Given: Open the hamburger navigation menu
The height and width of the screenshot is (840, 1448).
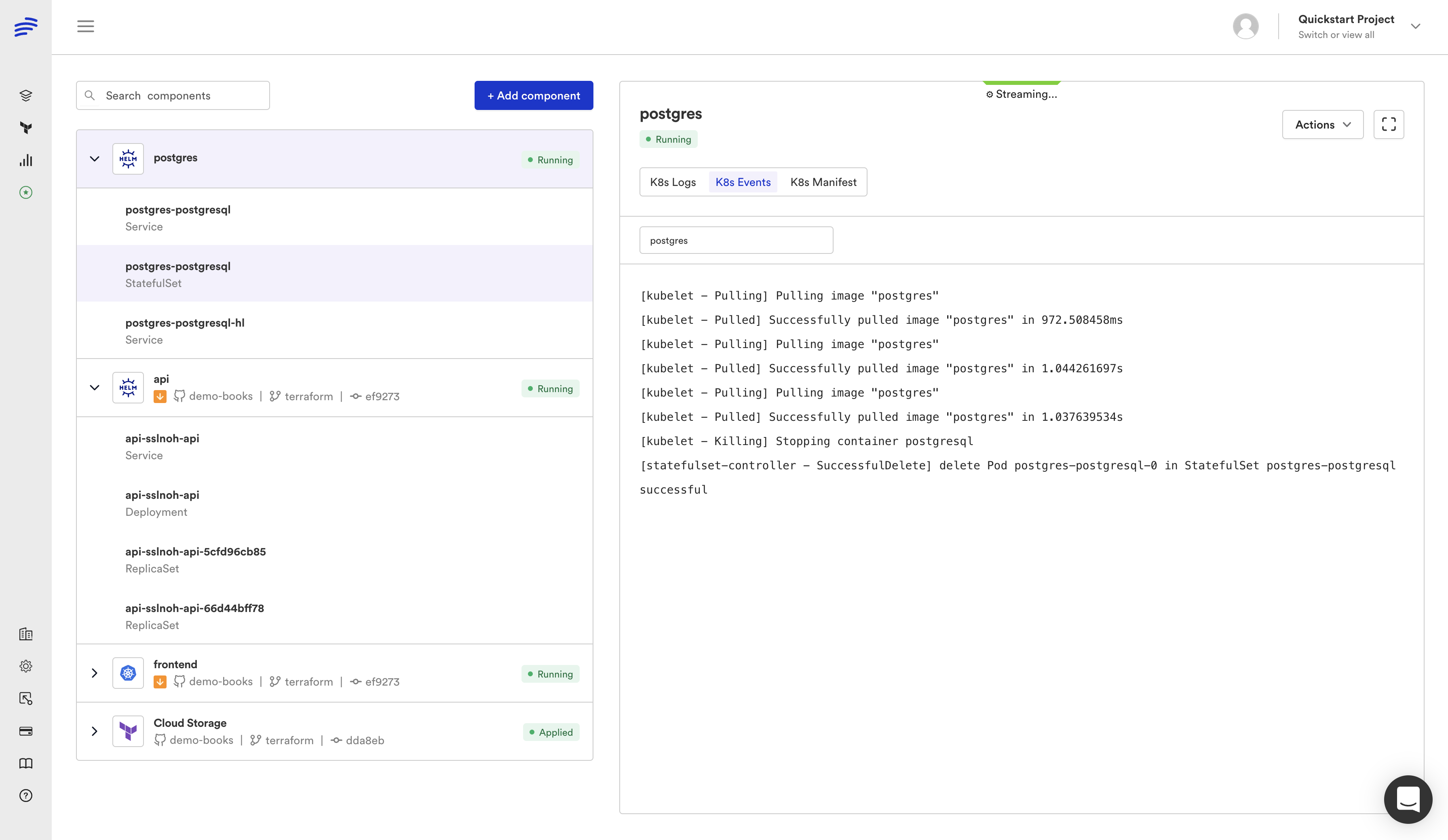Looking at the screenshot, I should 86,26.
